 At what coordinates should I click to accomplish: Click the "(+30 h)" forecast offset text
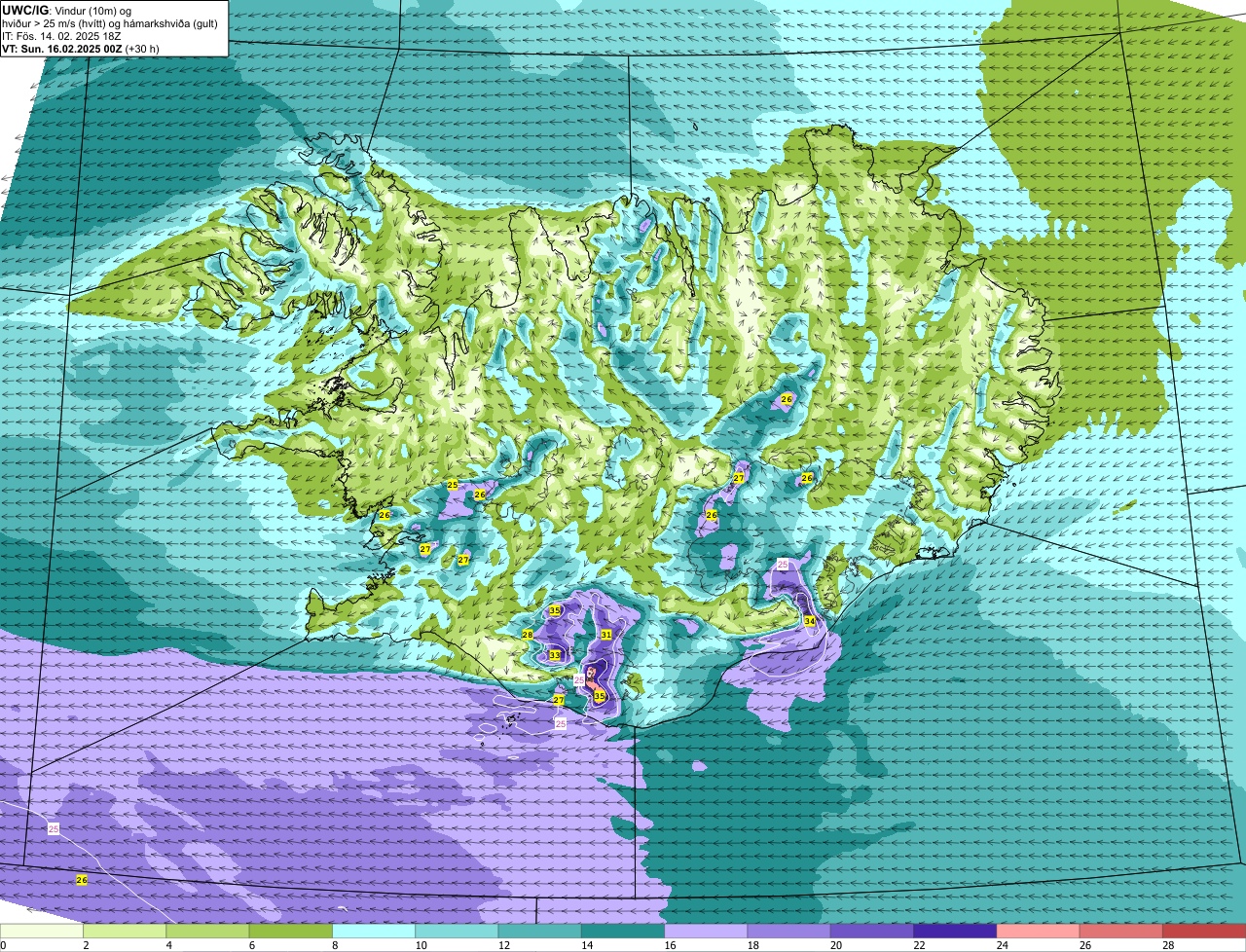click(x=142, y=48)
